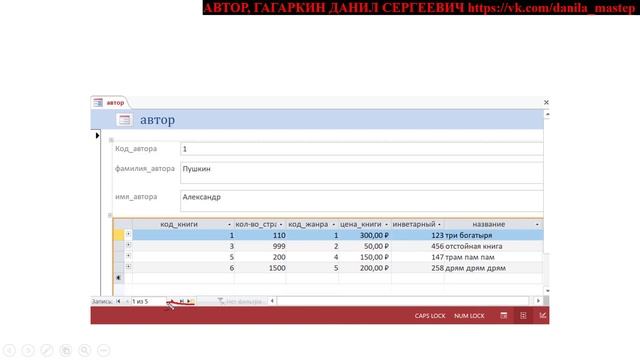Click the автор tab's form icon

coord(98,102)
